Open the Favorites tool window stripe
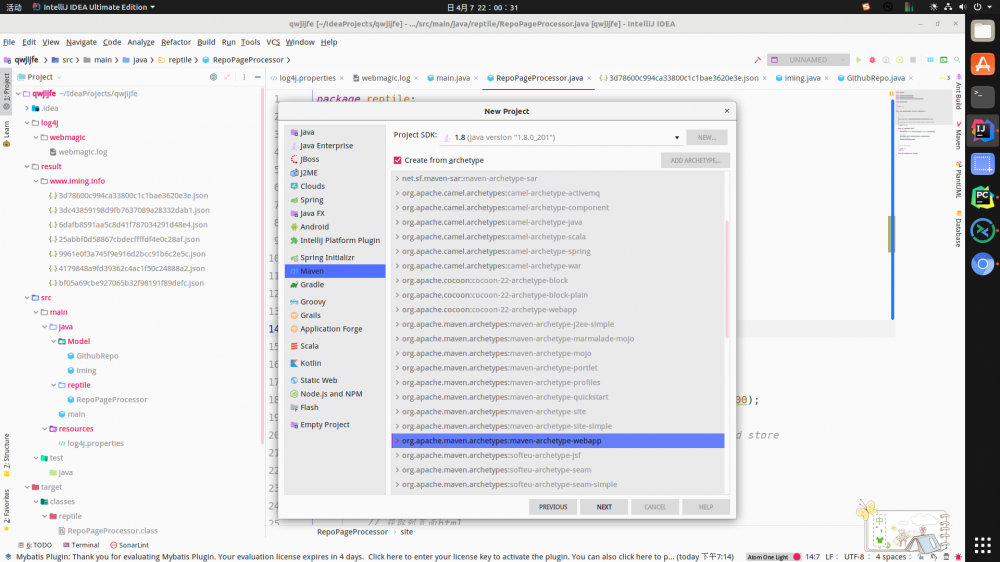The height and width of the screenshot is (562, 1000). click(6, 510)
